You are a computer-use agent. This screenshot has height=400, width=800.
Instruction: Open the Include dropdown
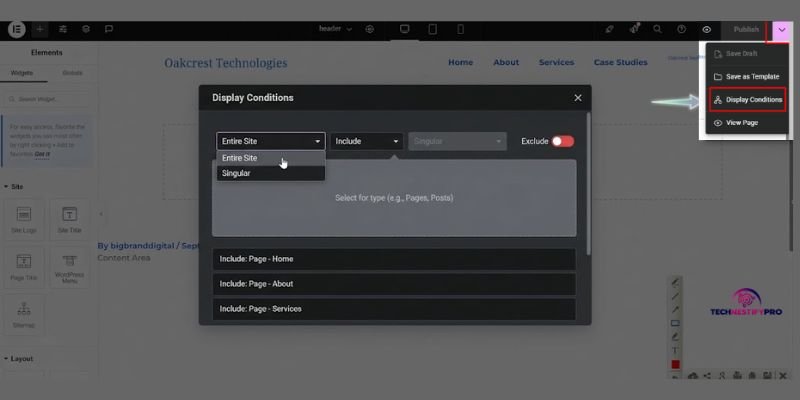[x=366, y=141]
